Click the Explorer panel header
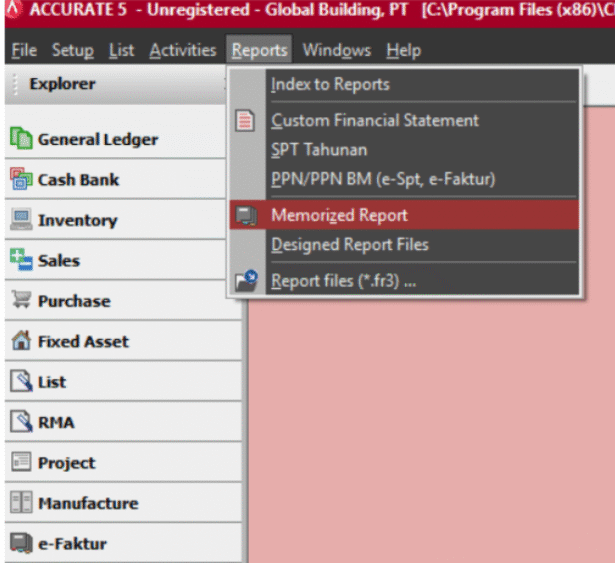The image size is (615, 563). pyautogui.click(x=116, y=84)
